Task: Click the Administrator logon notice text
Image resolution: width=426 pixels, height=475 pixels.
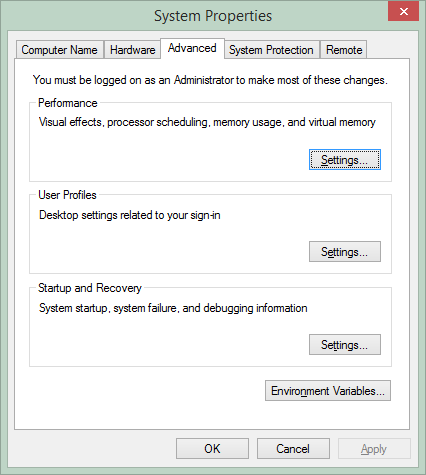Action: pyautogui.click(x=210, y=80)
